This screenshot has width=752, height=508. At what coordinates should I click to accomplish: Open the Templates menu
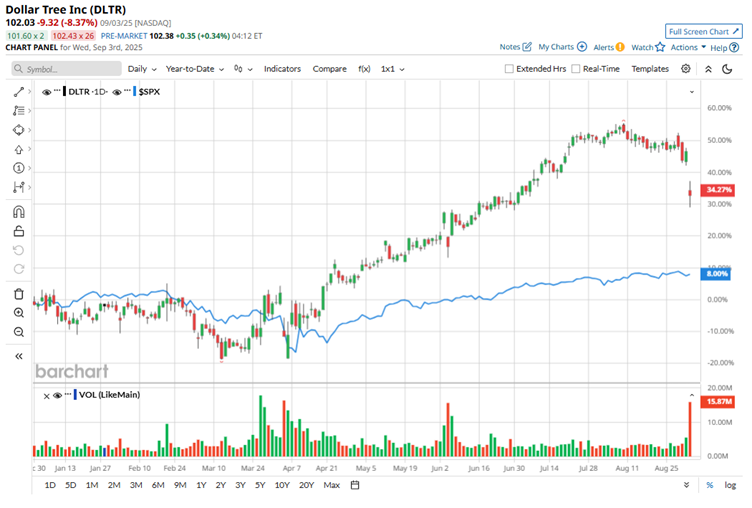650,69
